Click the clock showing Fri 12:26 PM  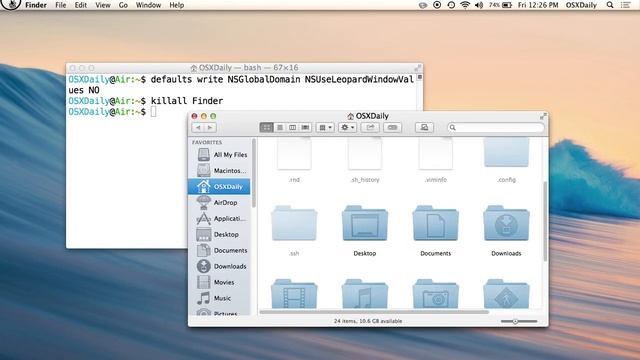538,5
